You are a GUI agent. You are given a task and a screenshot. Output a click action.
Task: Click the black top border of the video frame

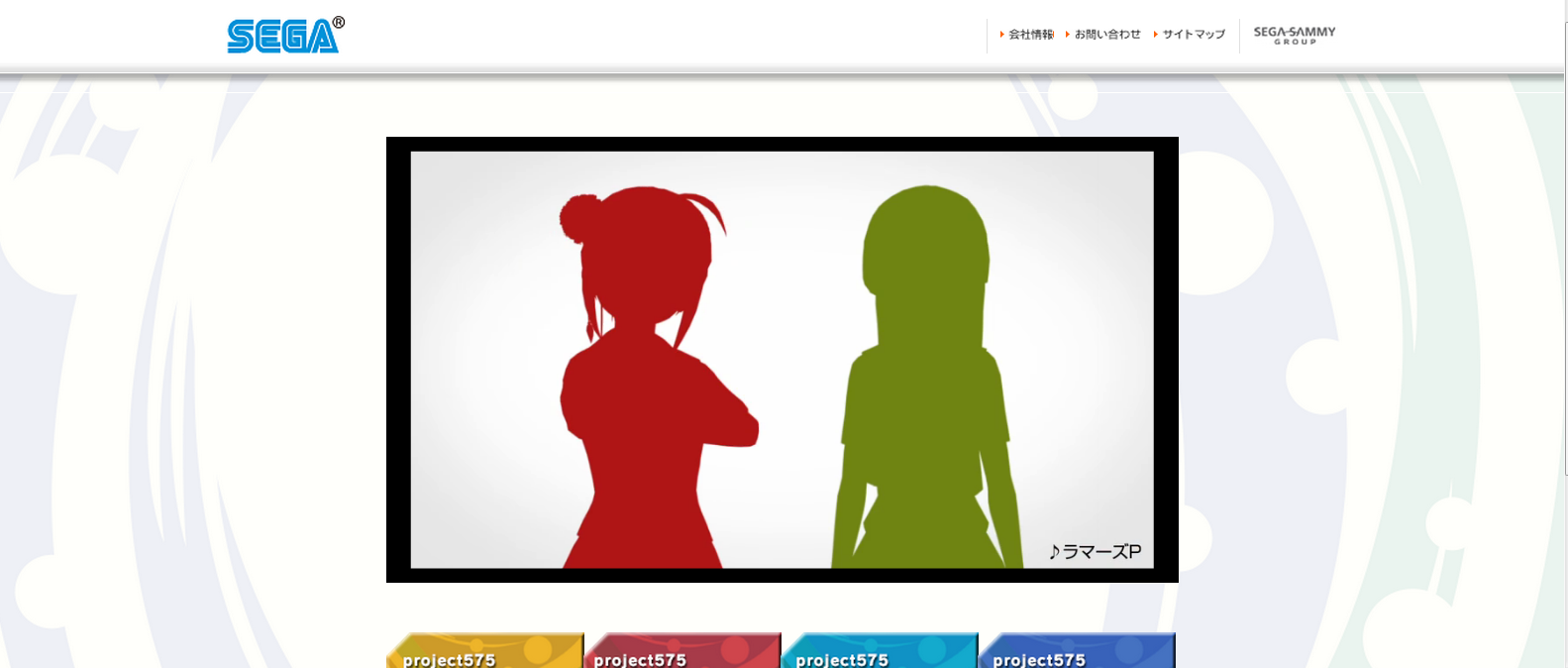click(x=782, y=144)
